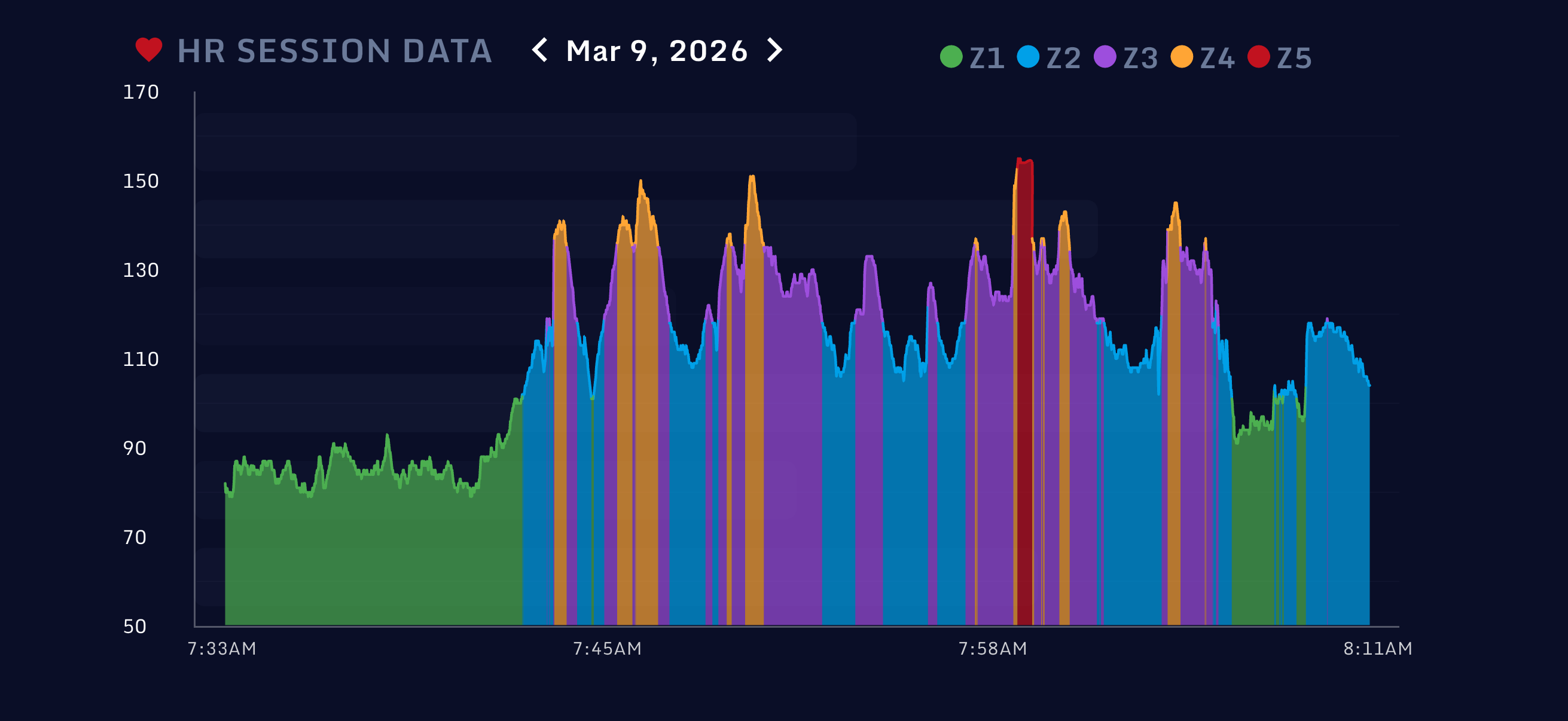Select the blue Z2 legend dot

[1028, 57]
